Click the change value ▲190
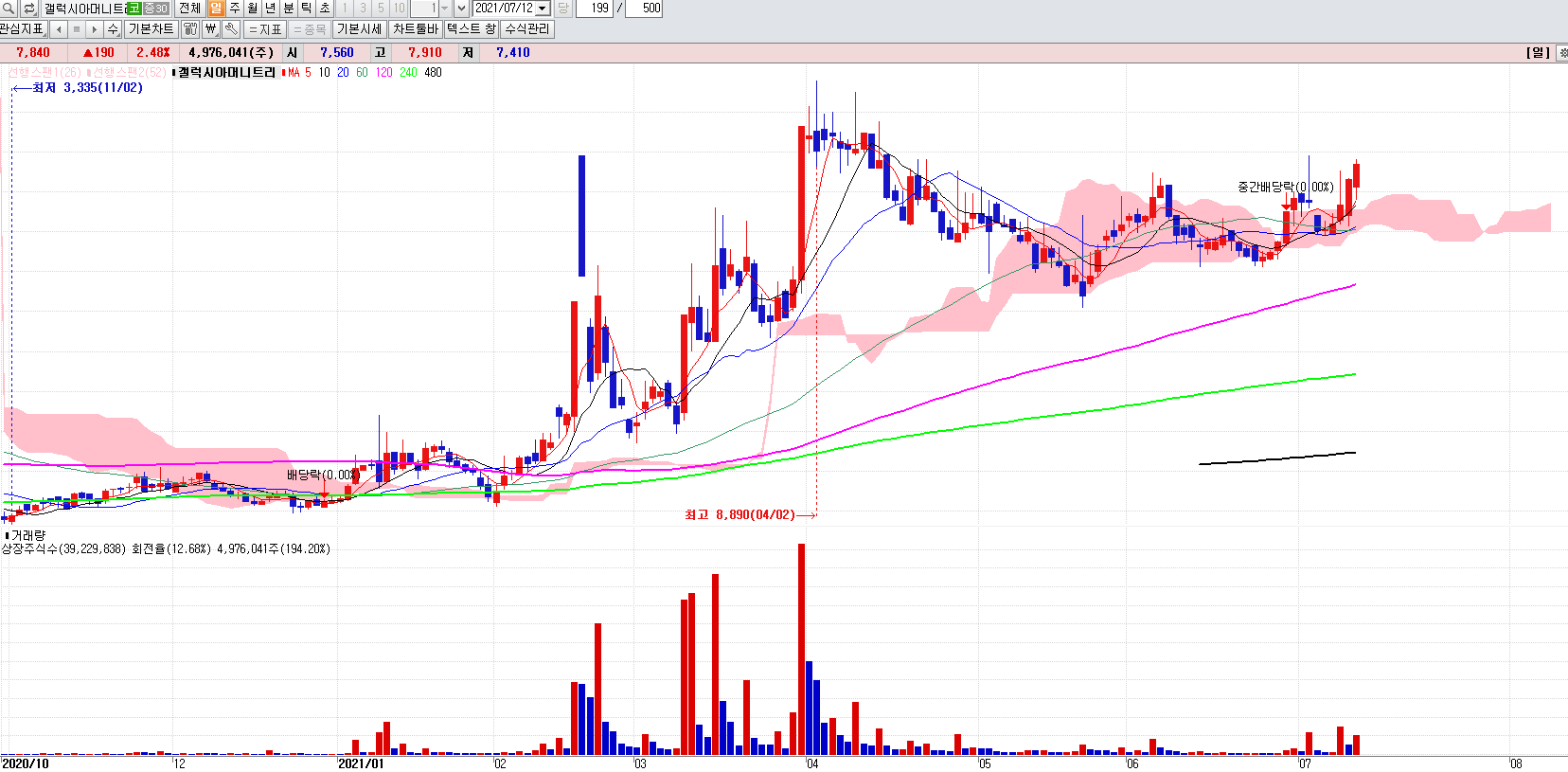 tap(98, 53)
